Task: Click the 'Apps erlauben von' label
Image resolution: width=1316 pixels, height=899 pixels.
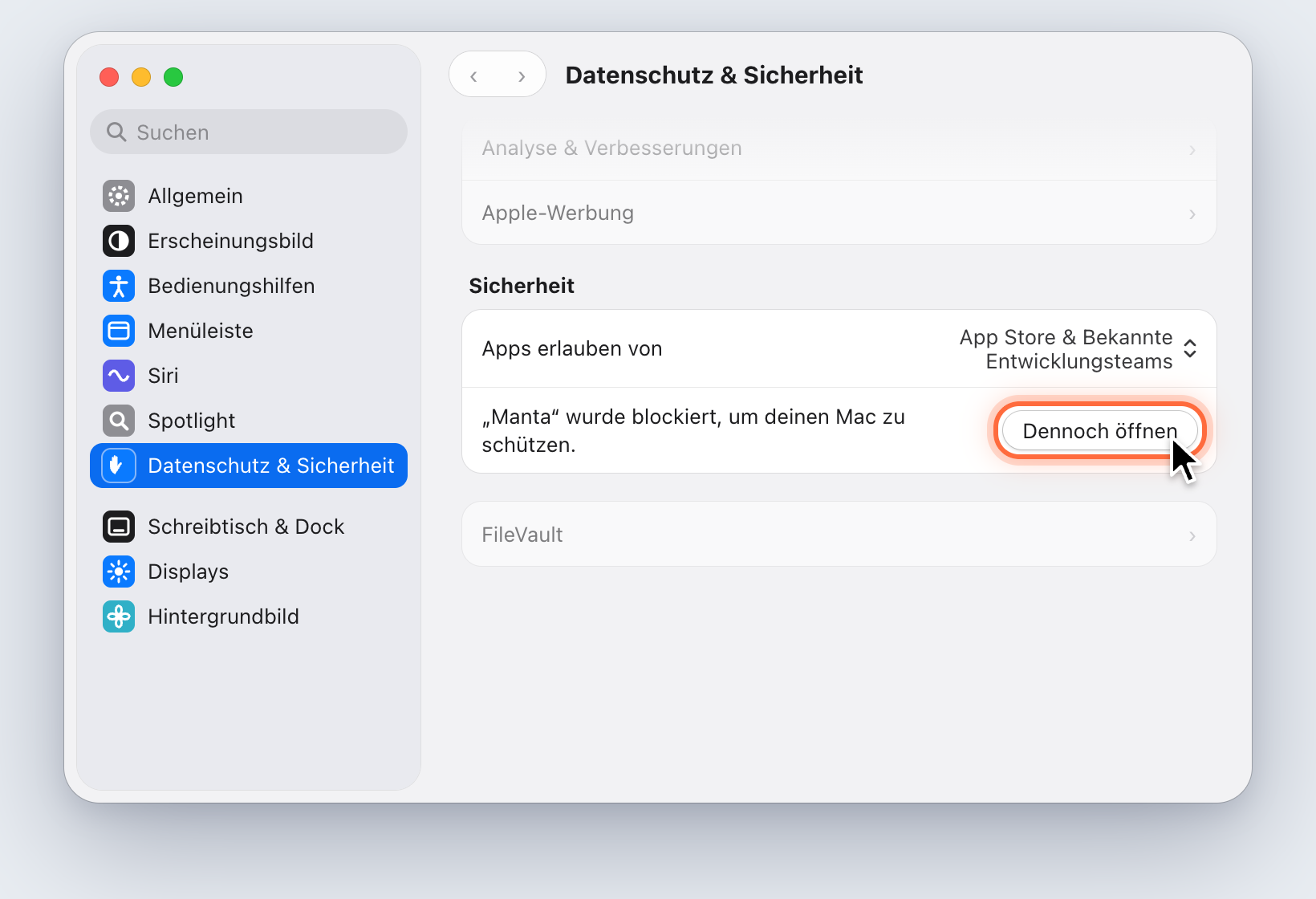Action: pyautogui.click(x=572, y=349)
